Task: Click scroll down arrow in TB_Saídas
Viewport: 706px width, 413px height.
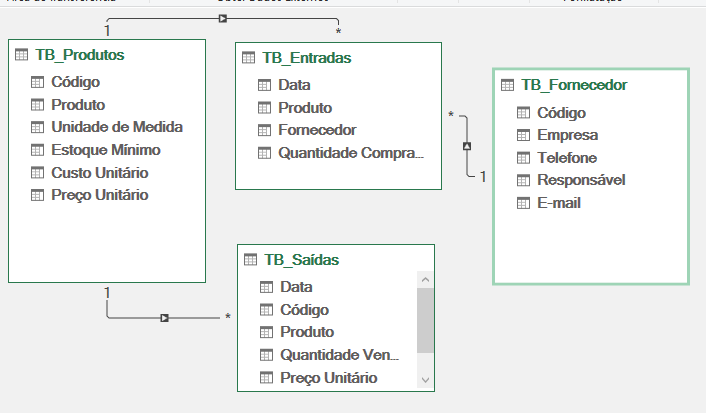Action: pos(425,380)
